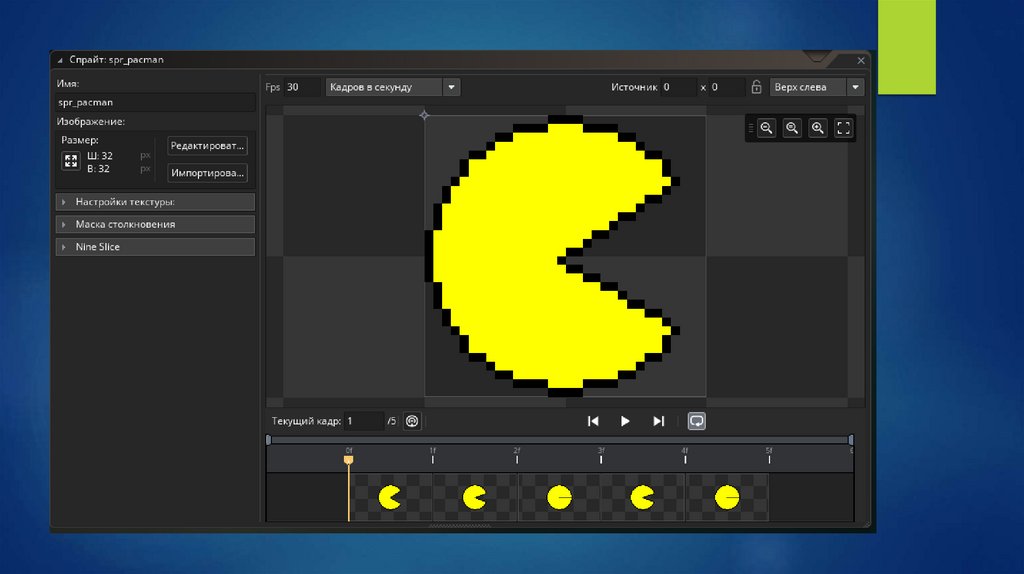Screen dimensions: 1024x574
Task: Click the Fps value field
Action: click(302, 87)
